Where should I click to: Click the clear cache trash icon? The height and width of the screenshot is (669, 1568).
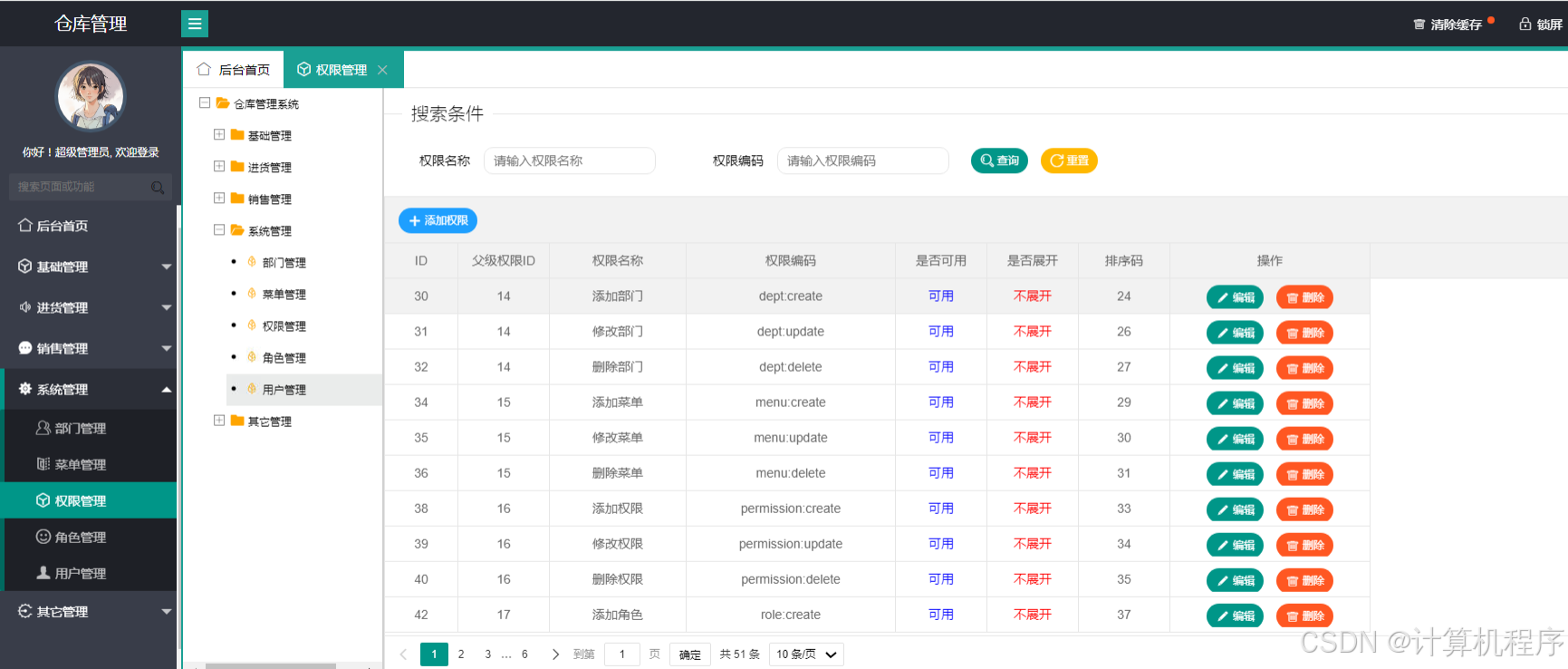[1419, 24]
